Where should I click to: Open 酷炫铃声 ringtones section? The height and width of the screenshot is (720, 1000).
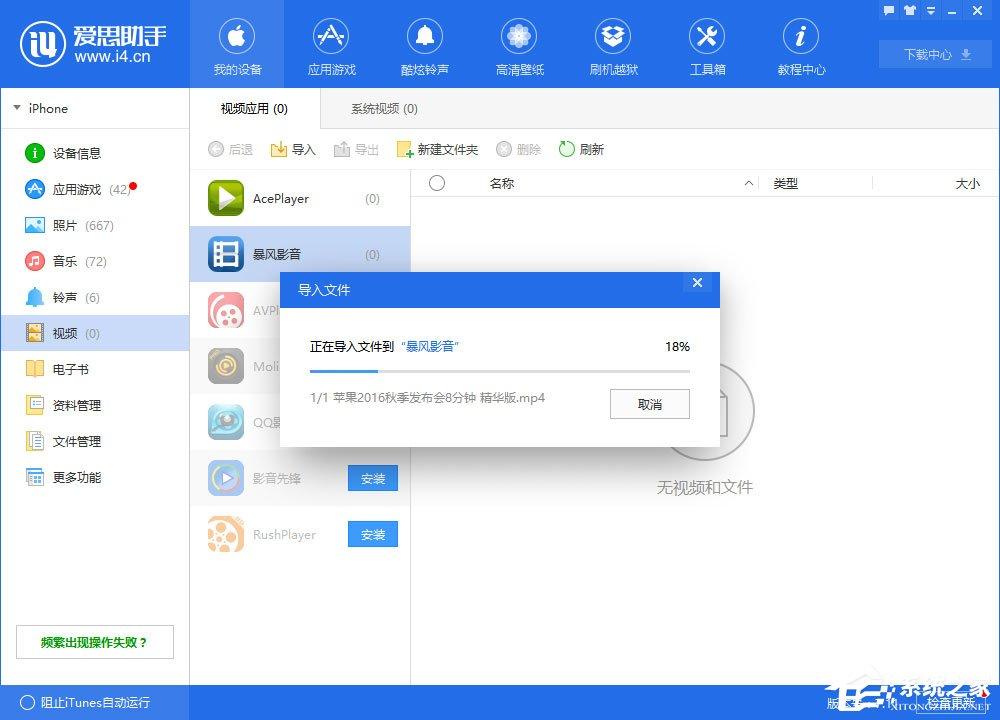pos(425,45)
